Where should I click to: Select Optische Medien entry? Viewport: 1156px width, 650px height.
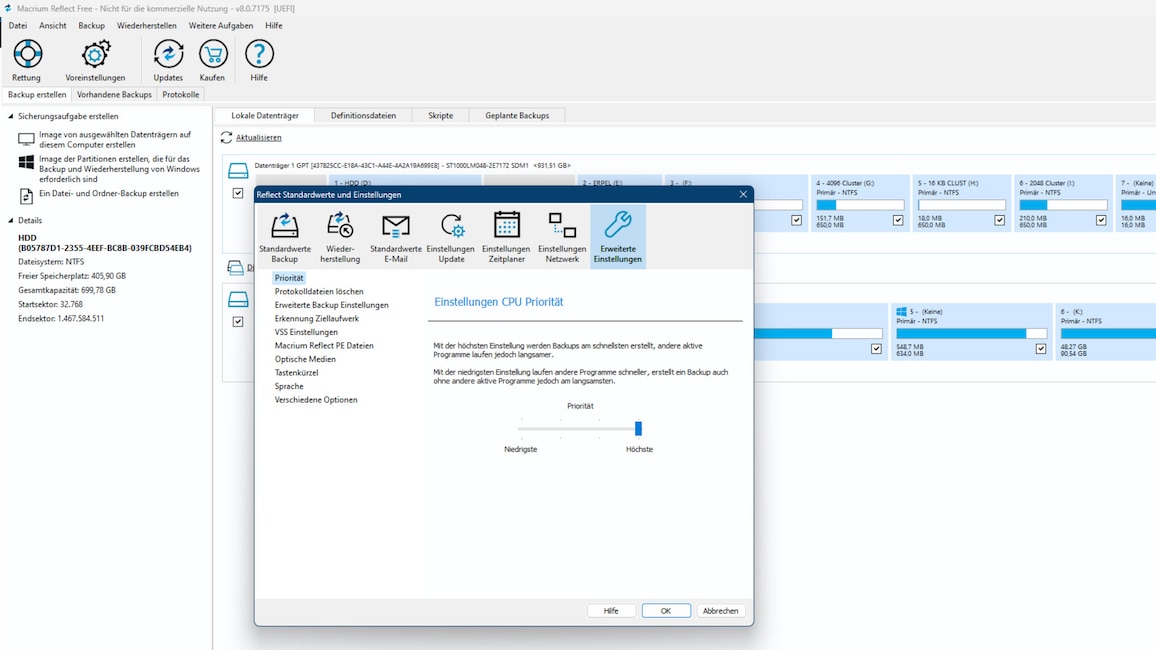click(x=305, y=359)
